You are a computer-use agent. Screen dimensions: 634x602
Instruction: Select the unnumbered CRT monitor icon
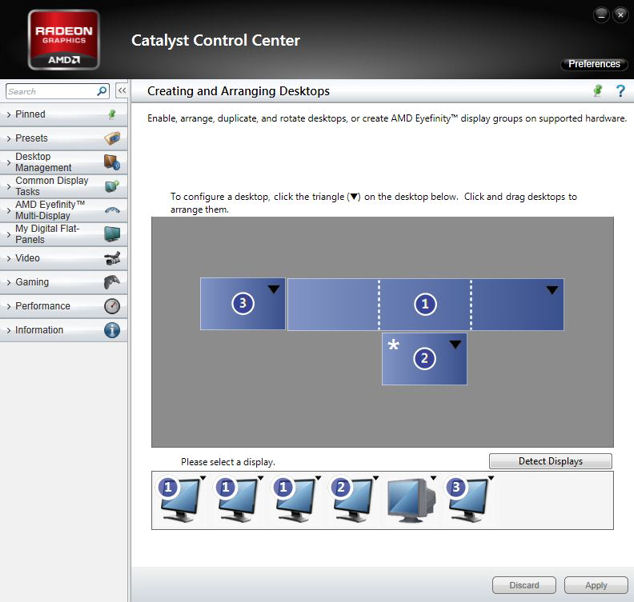[411, 501]
